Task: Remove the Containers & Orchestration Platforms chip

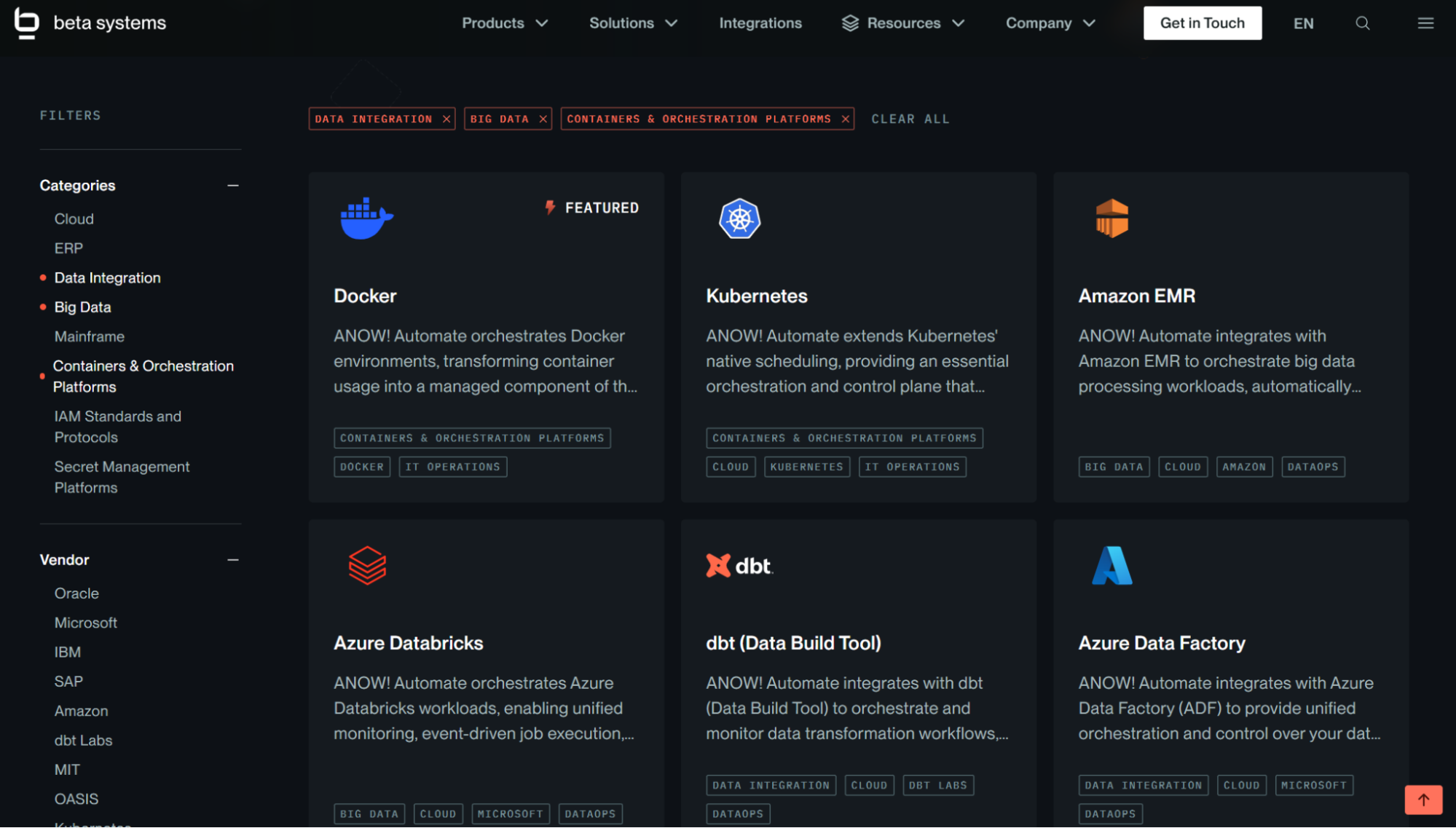Action: point(845,119)
